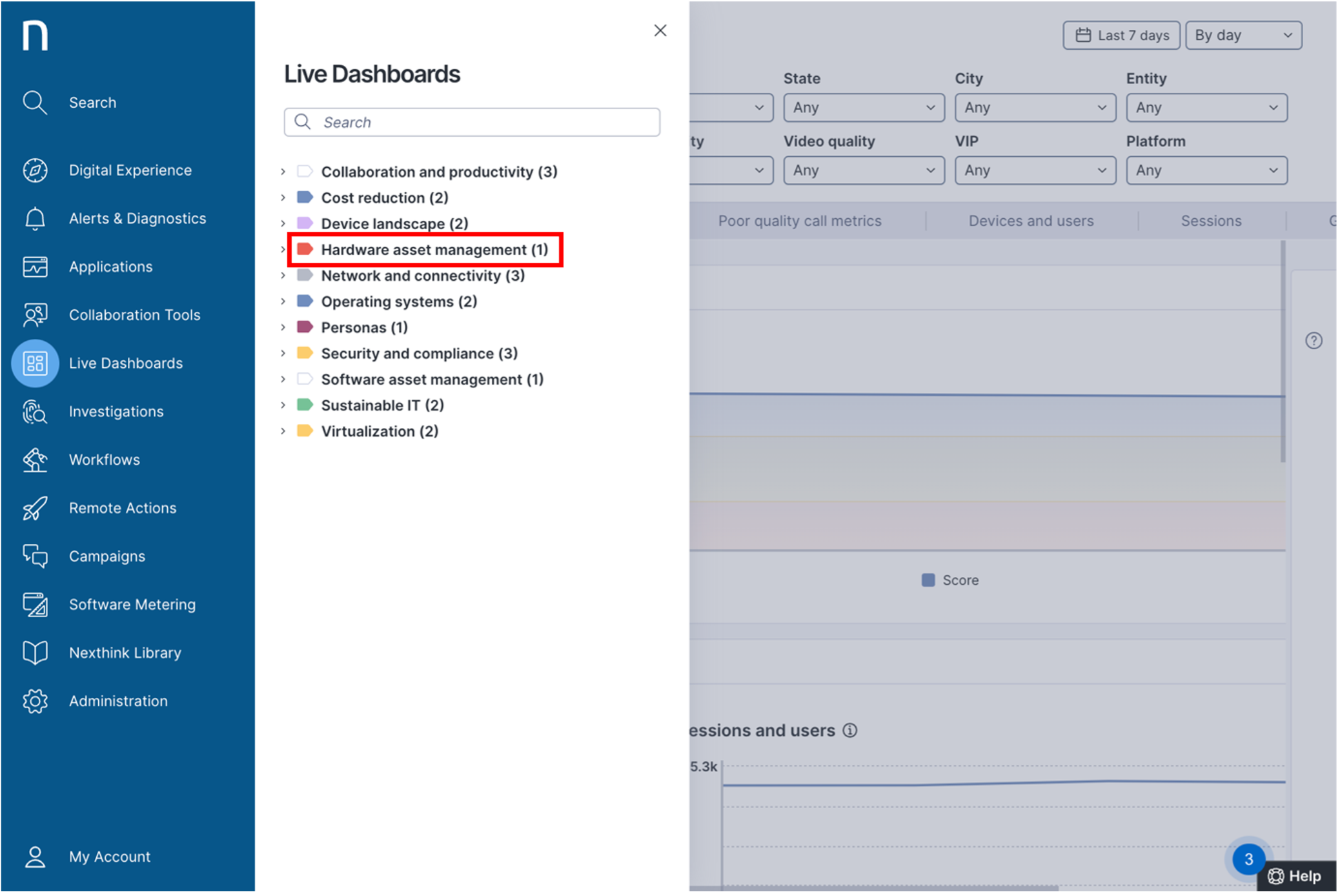Switch to the Sessions tab
The image size is (1340, 896).
(1211, 220)
